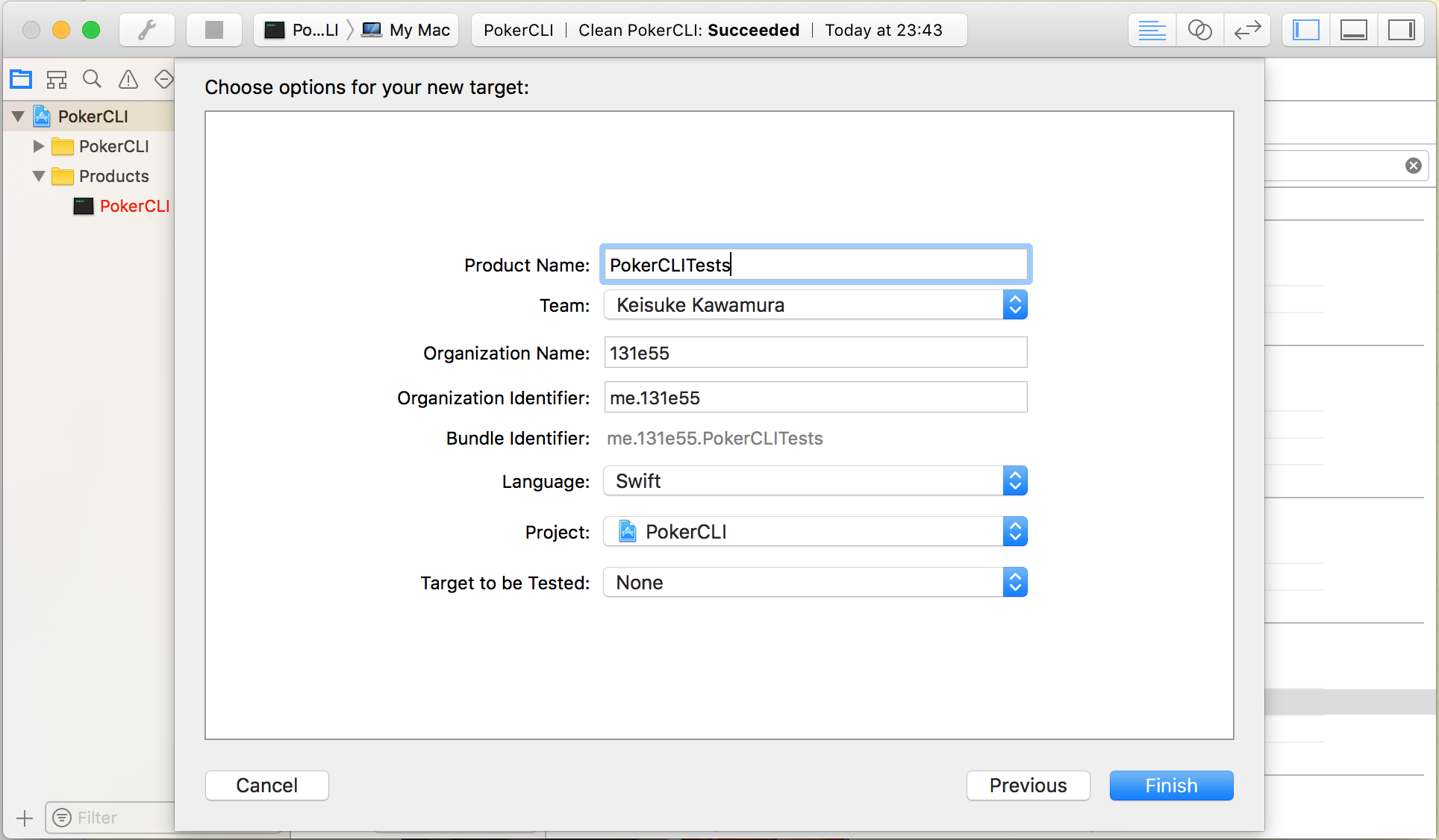Collapse the PokerCLI project root triangle

pos(18,116)
